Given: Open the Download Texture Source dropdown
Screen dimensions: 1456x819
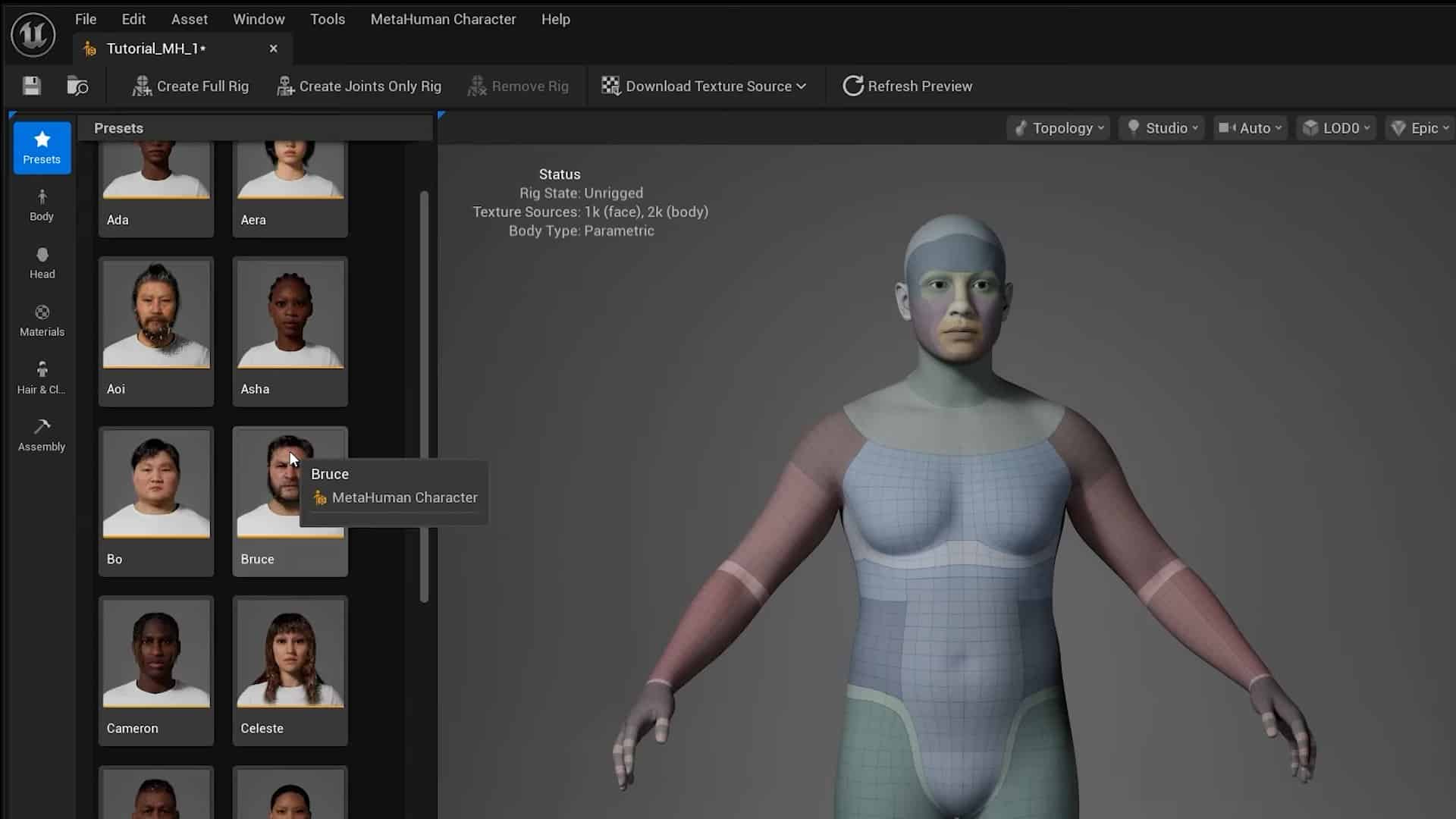Looking at the screenshot, I should click(704, 86).
